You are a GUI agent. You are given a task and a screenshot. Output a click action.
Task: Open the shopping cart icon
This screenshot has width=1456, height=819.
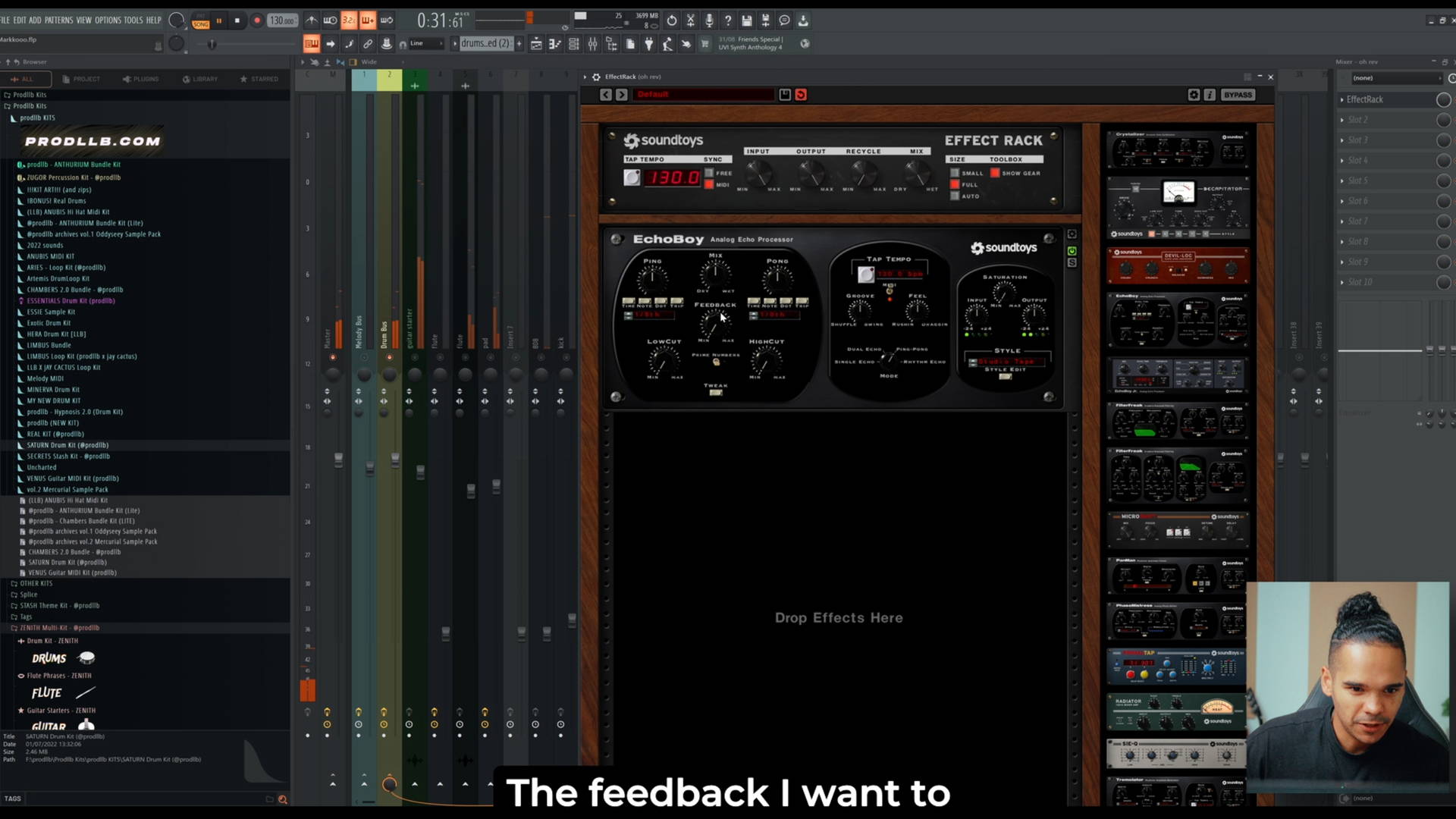click(704, 44)
